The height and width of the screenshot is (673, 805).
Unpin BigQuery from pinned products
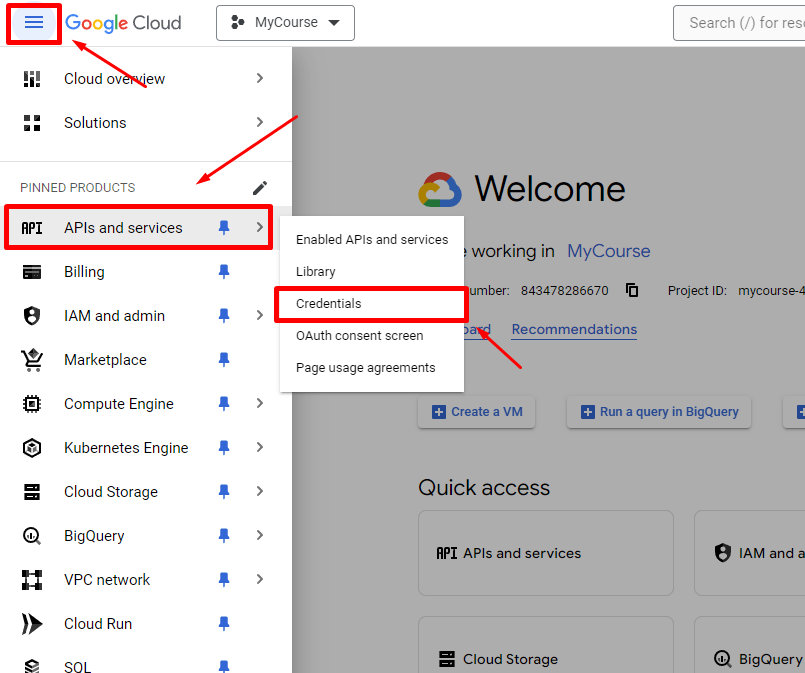(224, 535)
